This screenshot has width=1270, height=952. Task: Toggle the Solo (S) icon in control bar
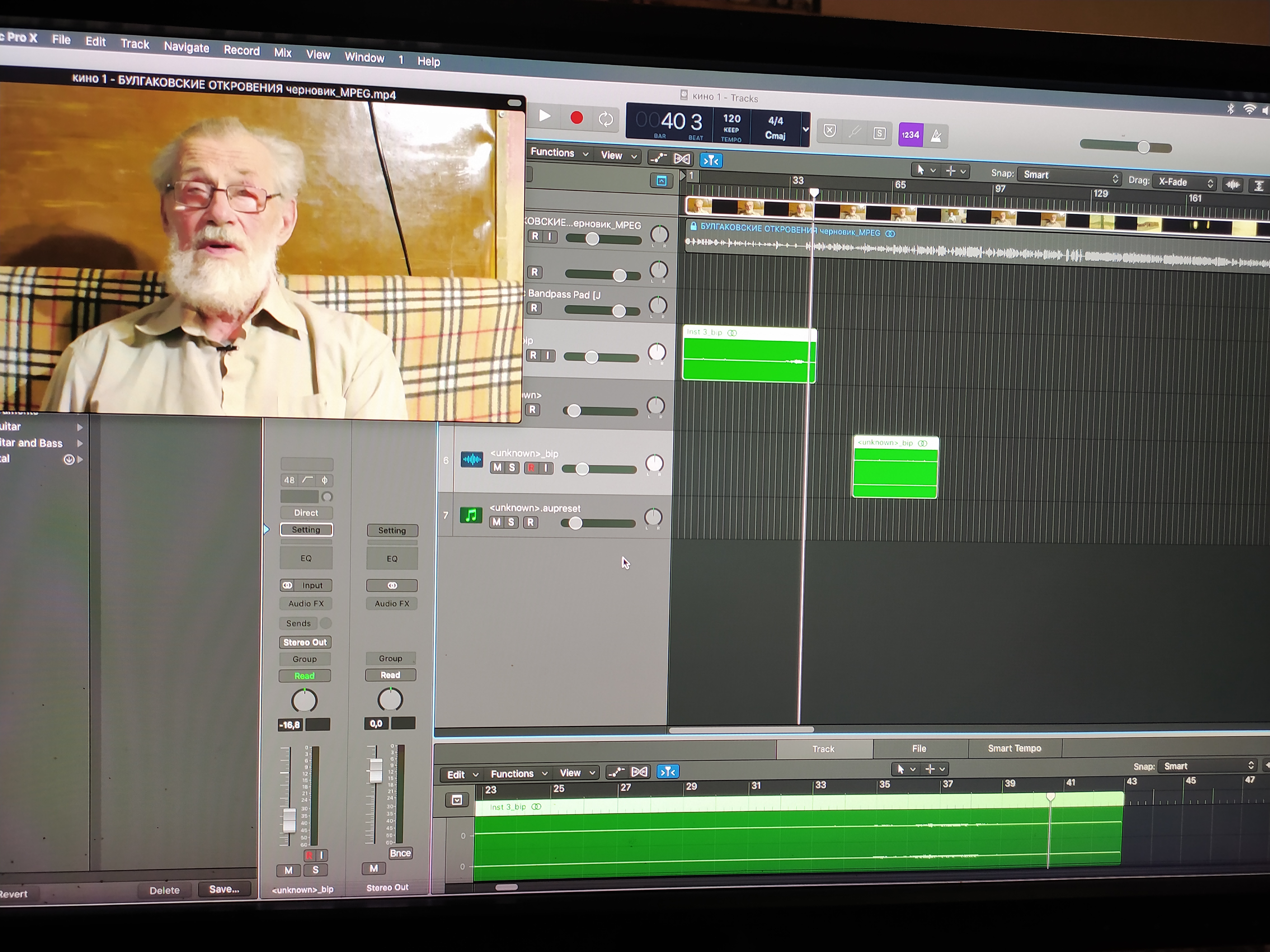point(879,134)
